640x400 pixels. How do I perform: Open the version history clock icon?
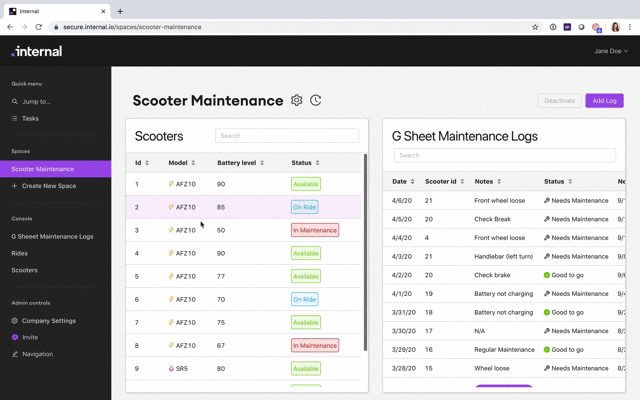[x=316, y=100]
